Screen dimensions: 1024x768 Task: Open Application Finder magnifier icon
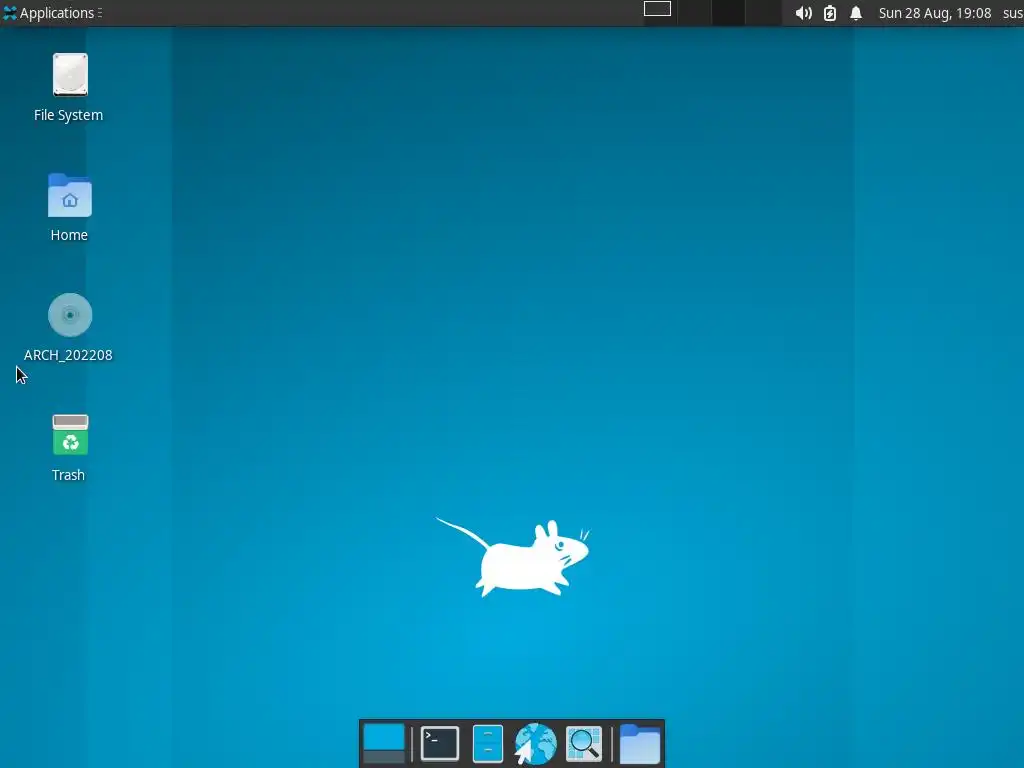(x=584, y=744)
